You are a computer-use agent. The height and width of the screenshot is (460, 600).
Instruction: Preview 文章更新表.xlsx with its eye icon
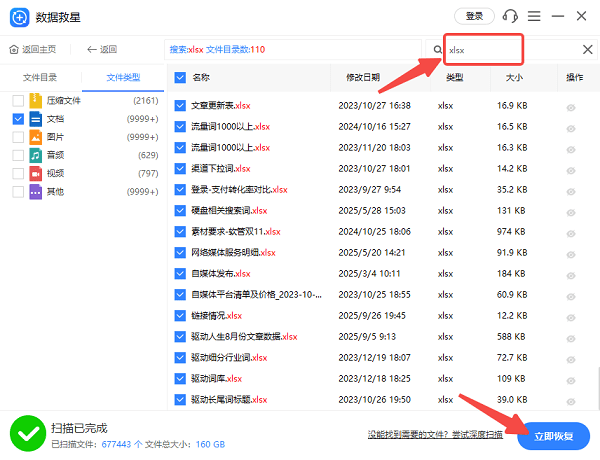[x=571, y=106]
